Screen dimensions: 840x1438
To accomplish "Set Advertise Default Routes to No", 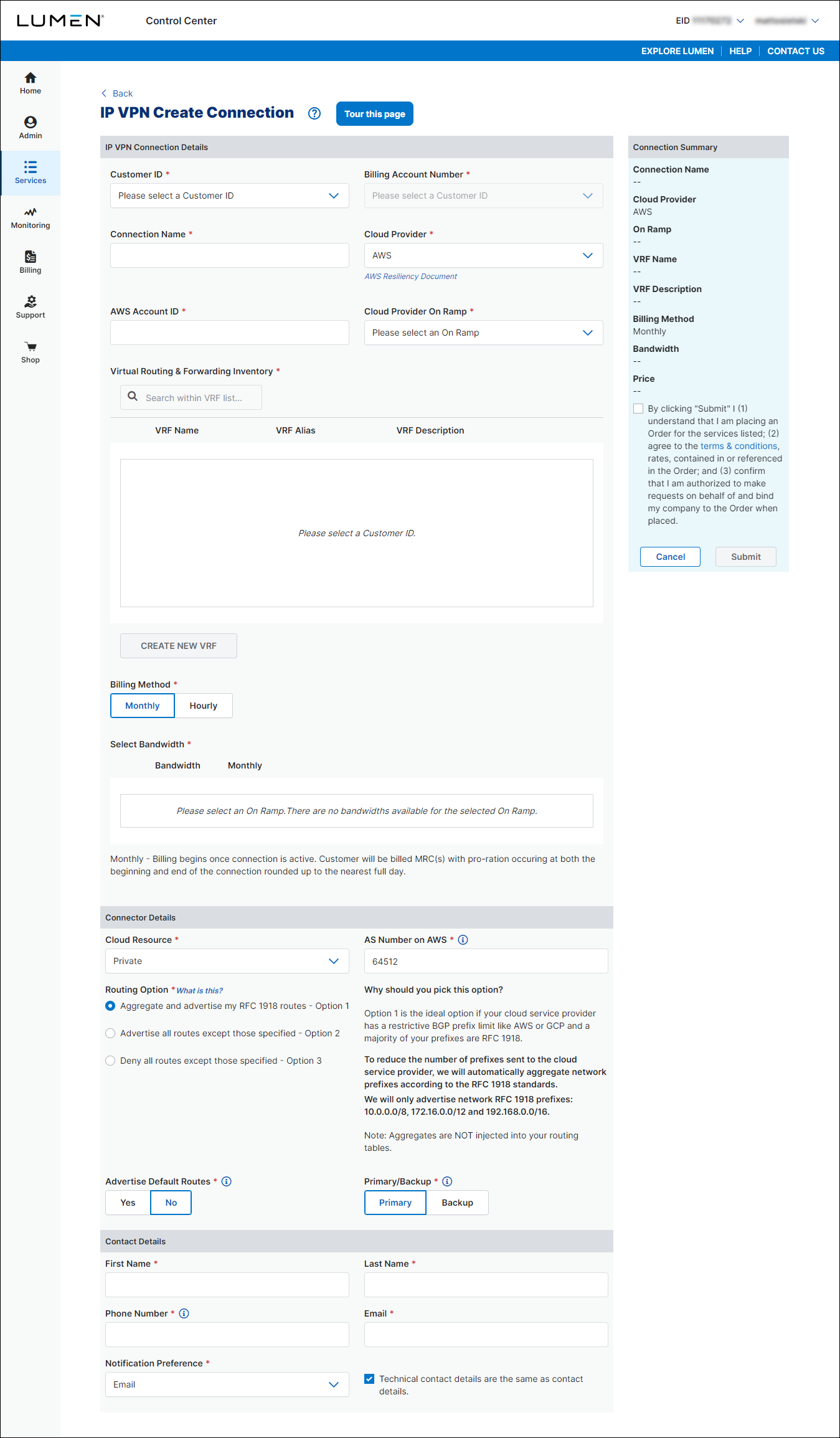I will point(171,1203).
